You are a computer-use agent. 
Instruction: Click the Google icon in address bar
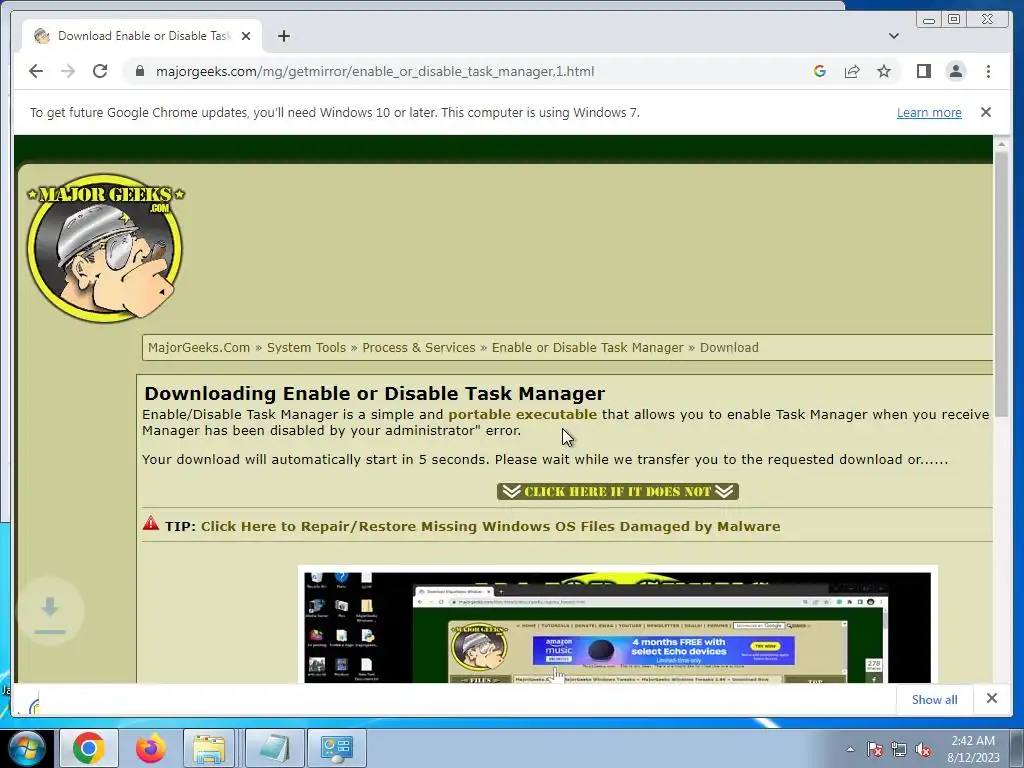coord(820,71)
